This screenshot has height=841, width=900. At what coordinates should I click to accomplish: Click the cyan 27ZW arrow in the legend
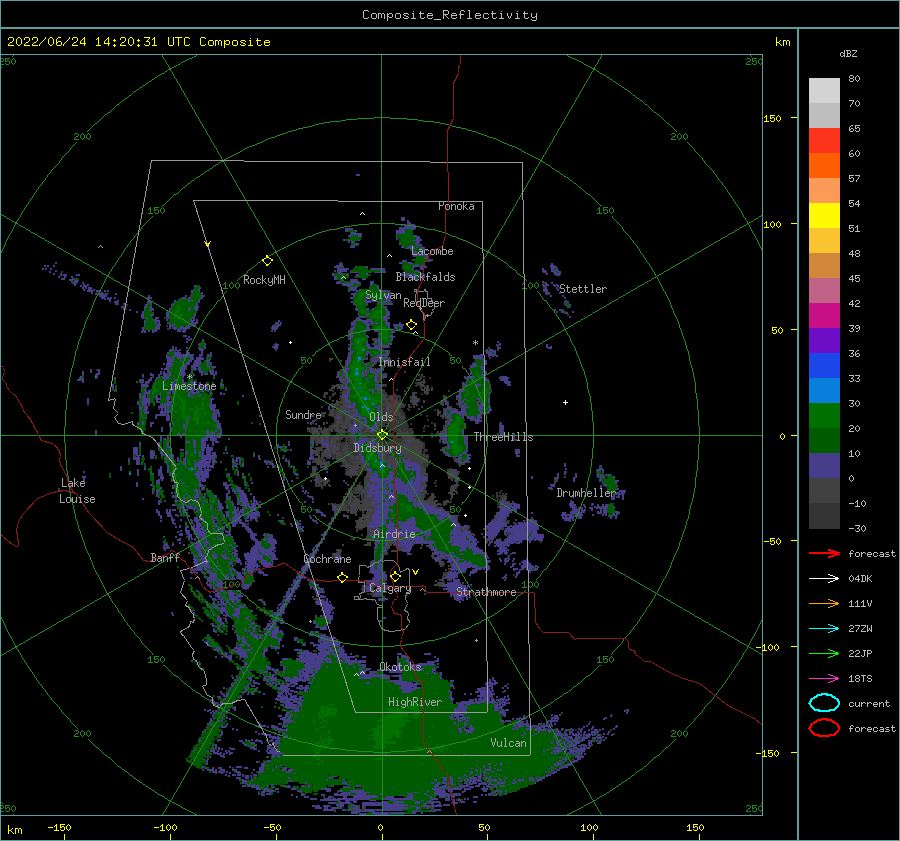click(x=824, y=629)
